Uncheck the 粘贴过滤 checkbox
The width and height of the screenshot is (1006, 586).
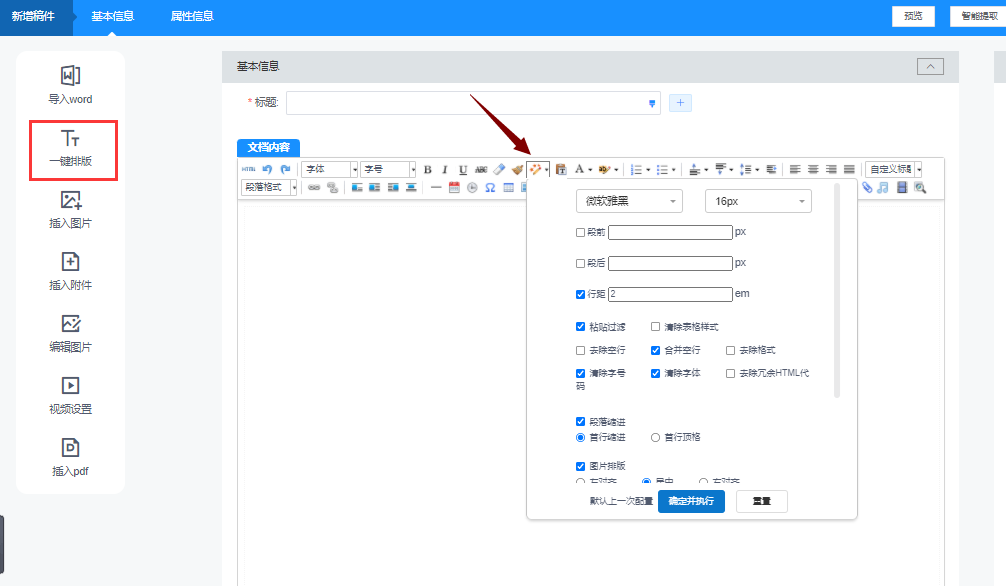tap(581, 326)
